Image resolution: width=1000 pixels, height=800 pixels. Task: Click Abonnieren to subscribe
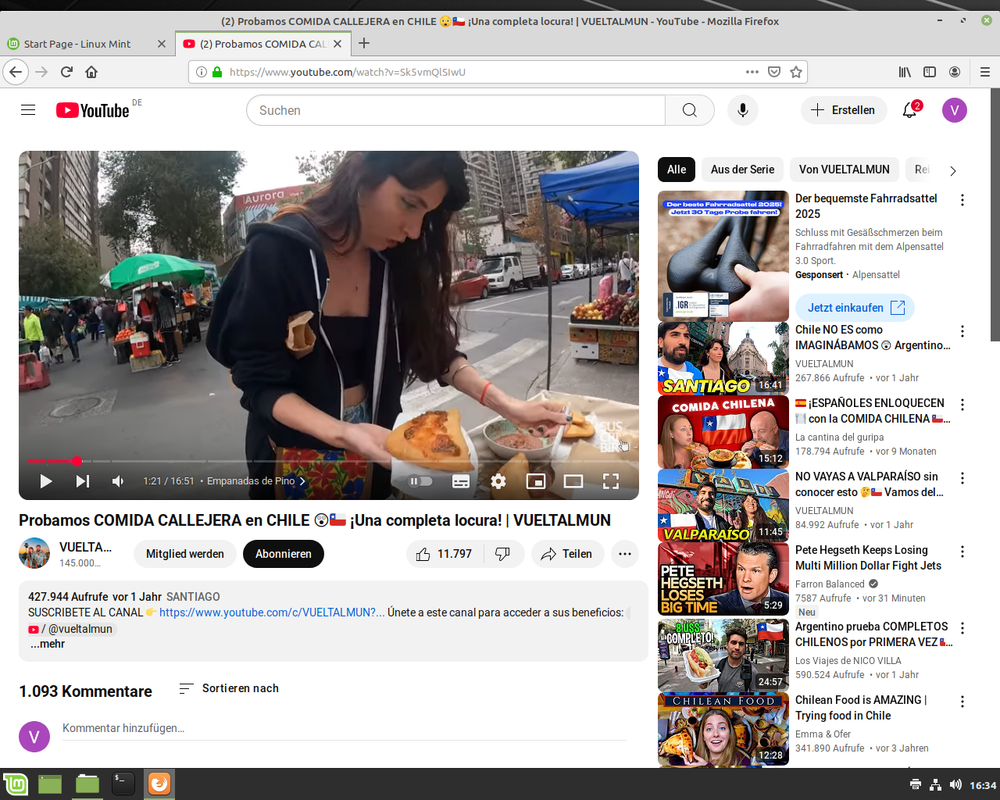pos(283,554)
